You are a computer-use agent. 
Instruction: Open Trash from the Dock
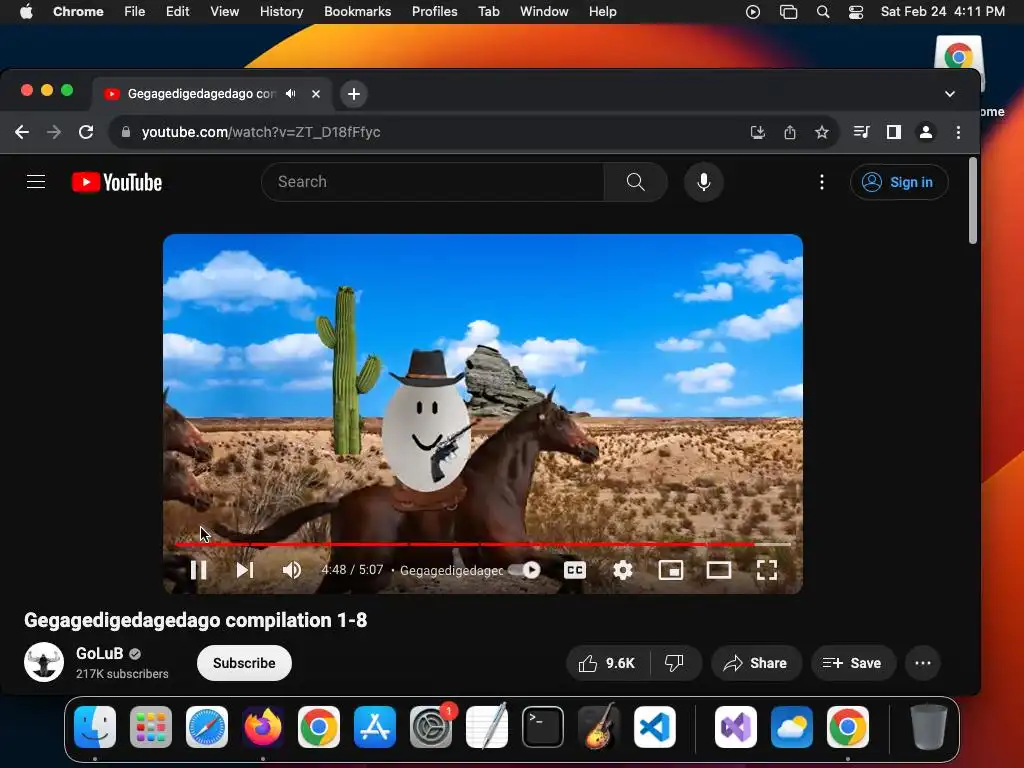click(x=929, y=727)
